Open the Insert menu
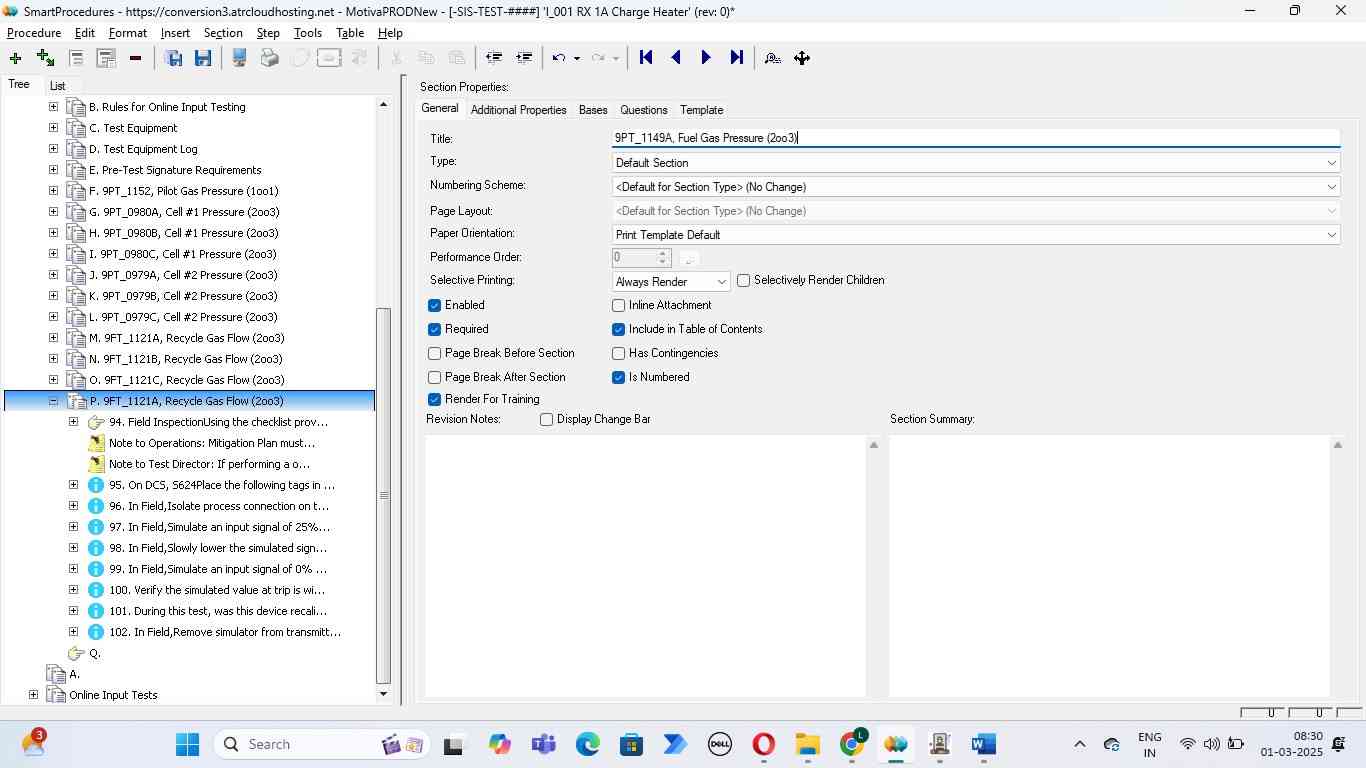The image size is (1366, 768). tap(175, 33)
